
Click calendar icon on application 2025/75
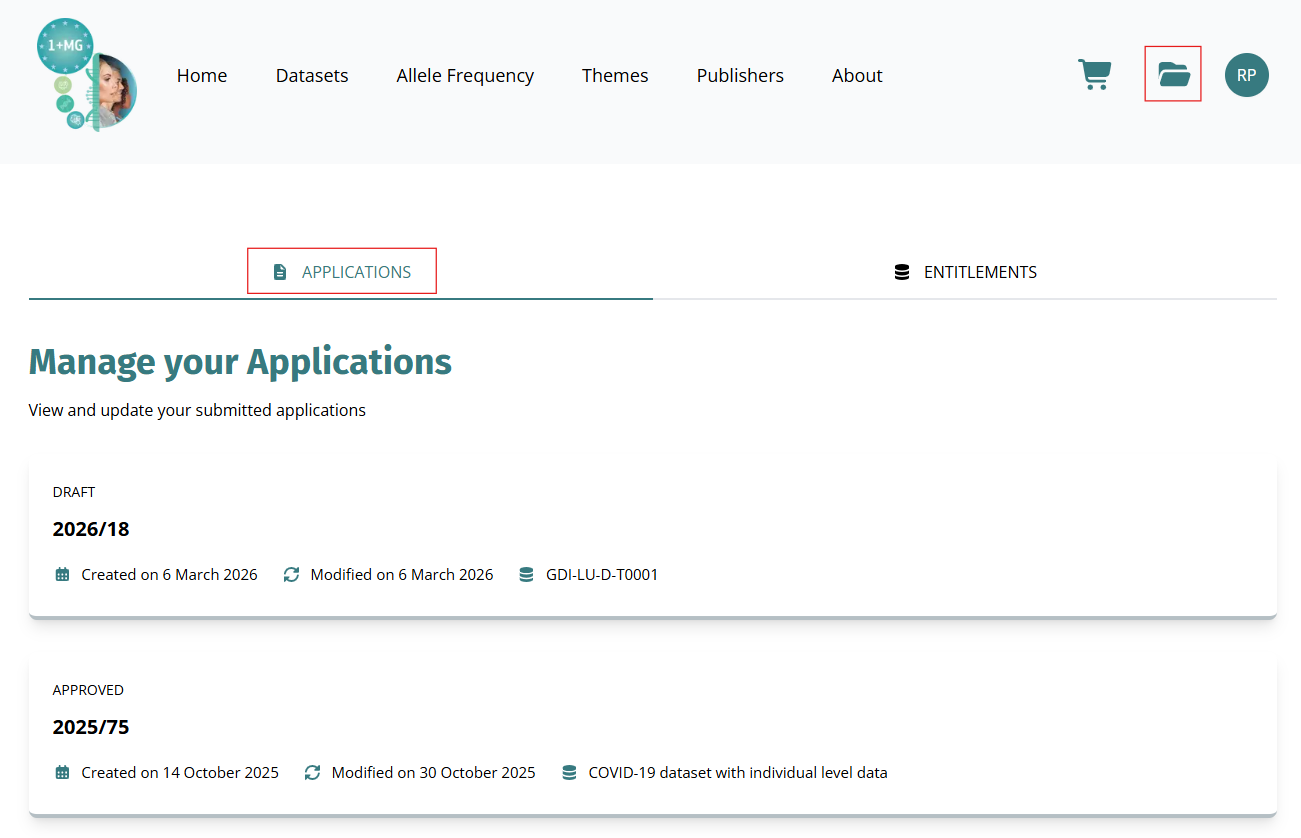tap(62, 773)
